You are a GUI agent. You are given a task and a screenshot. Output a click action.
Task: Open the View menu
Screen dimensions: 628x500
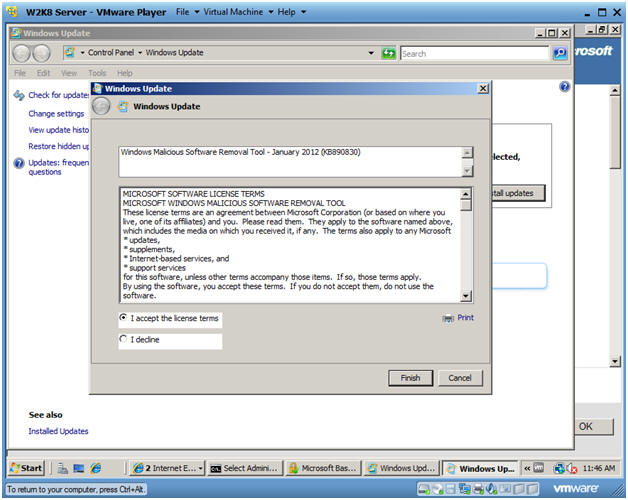pyautogui.click(x=69, y=73)
